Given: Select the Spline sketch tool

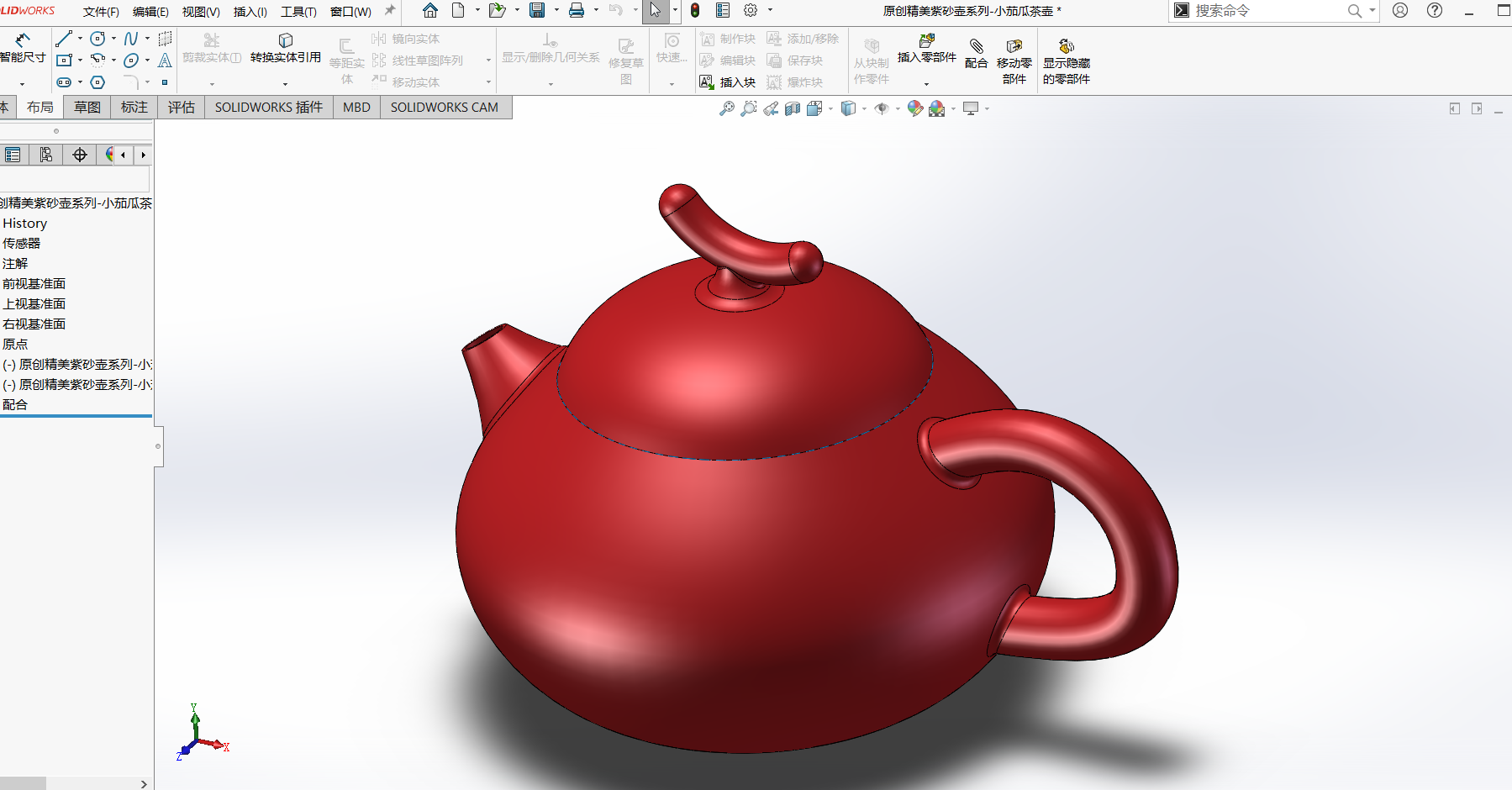Looking at the screenshot, I should [131, 39].
